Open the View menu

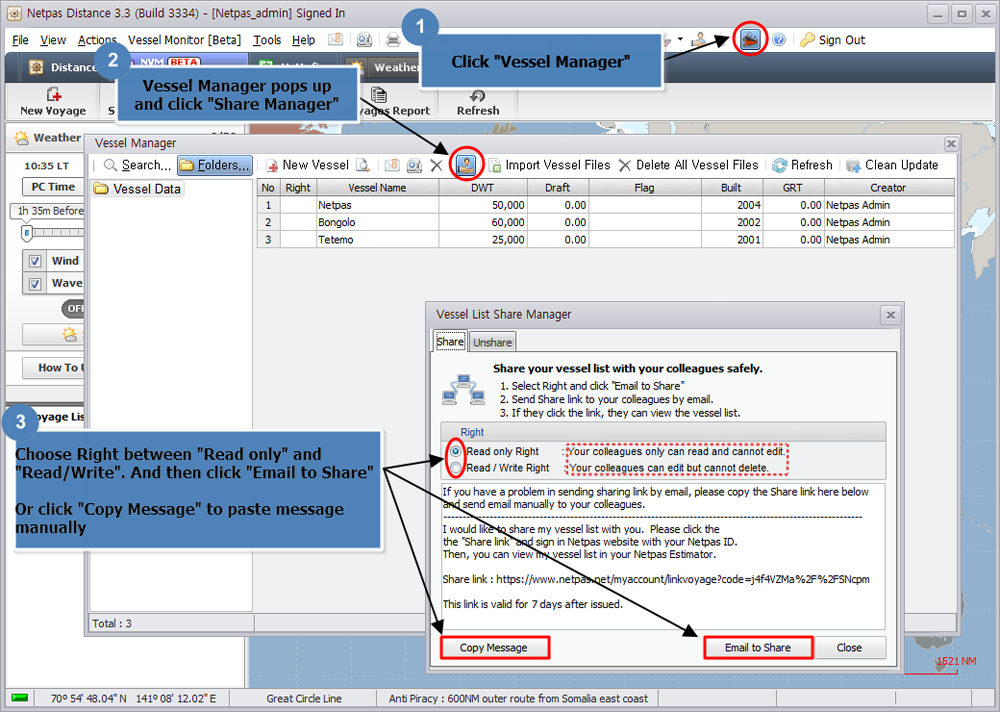(x=53, y=40)
